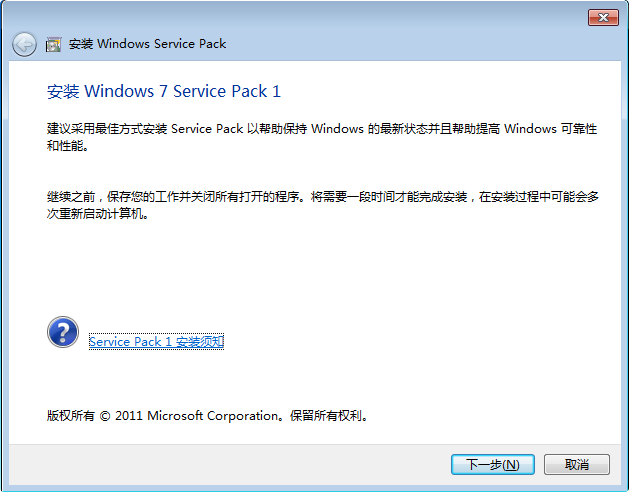Click the gray footer bar left of 下一步
The width and height of the screenshot is (629, 492).
click(229, 464)
